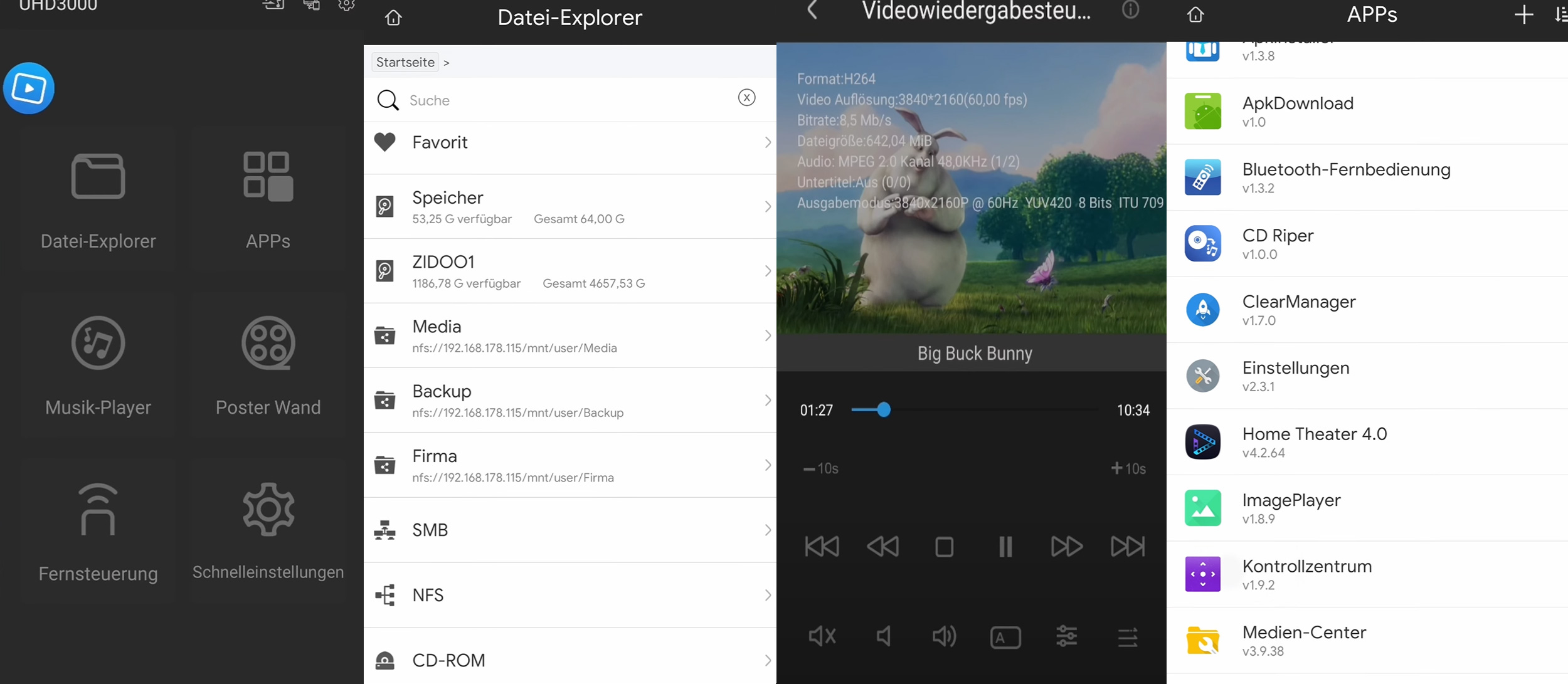Open the APPs tile on the home screen

(268, 199)
